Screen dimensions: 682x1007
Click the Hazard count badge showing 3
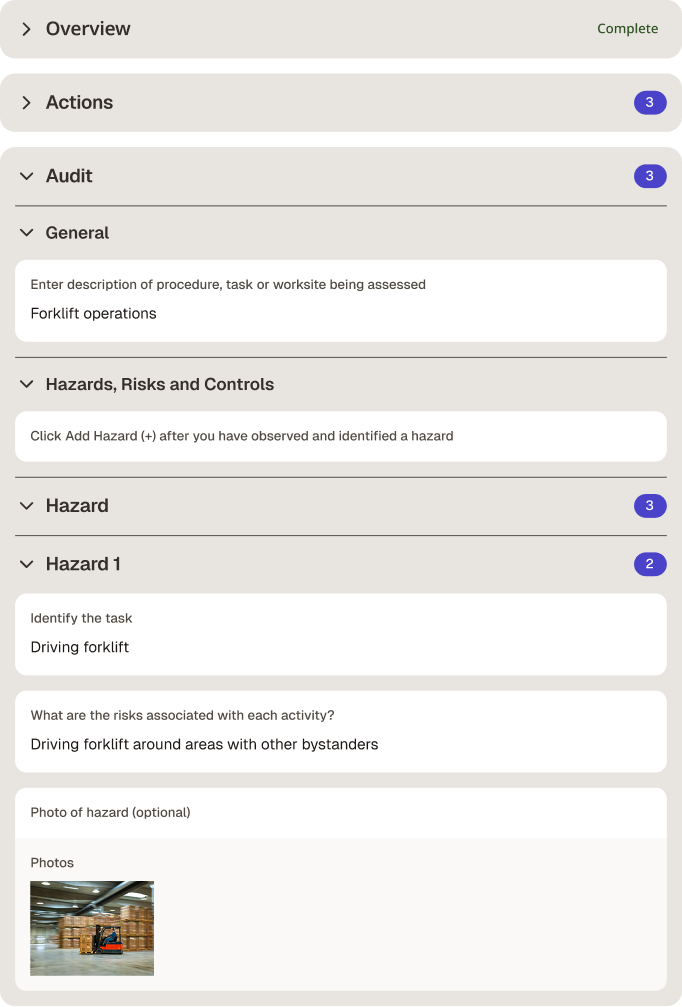tap(650, 506)
